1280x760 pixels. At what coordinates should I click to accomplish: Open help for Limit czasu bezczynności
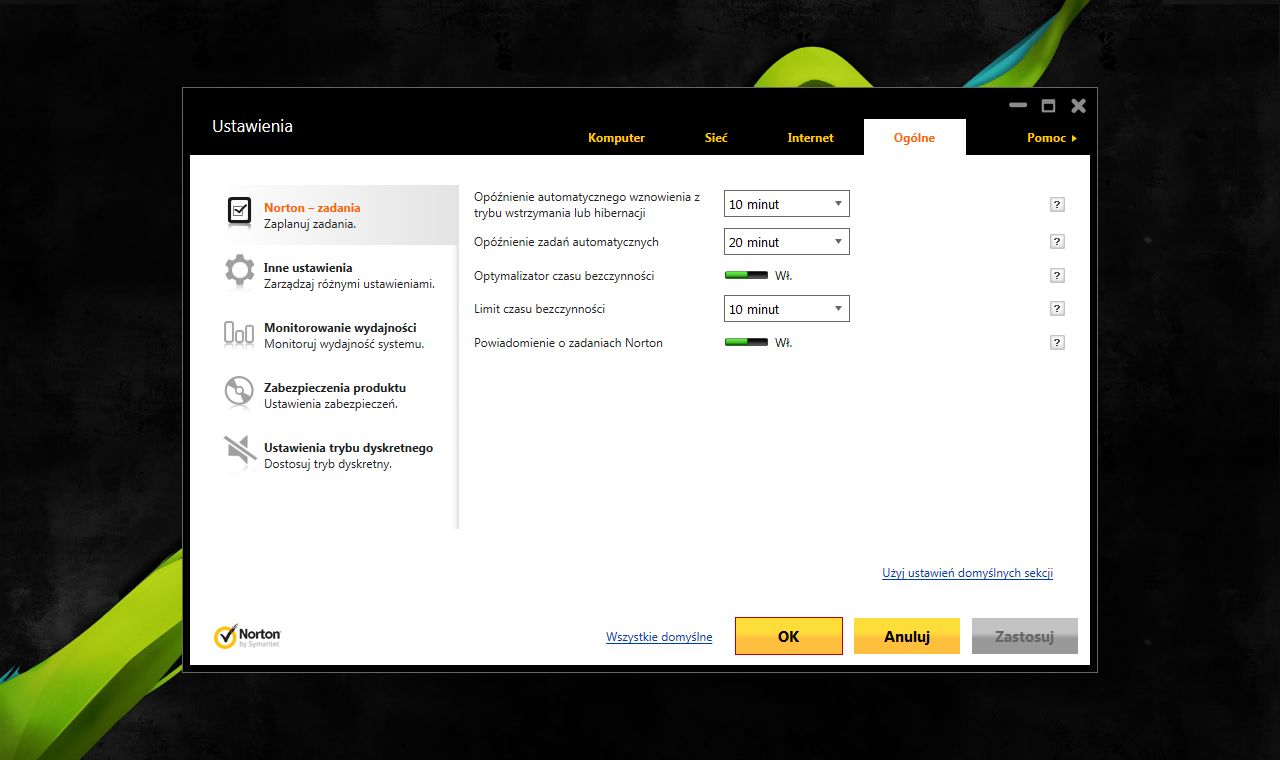point(1057,308)
